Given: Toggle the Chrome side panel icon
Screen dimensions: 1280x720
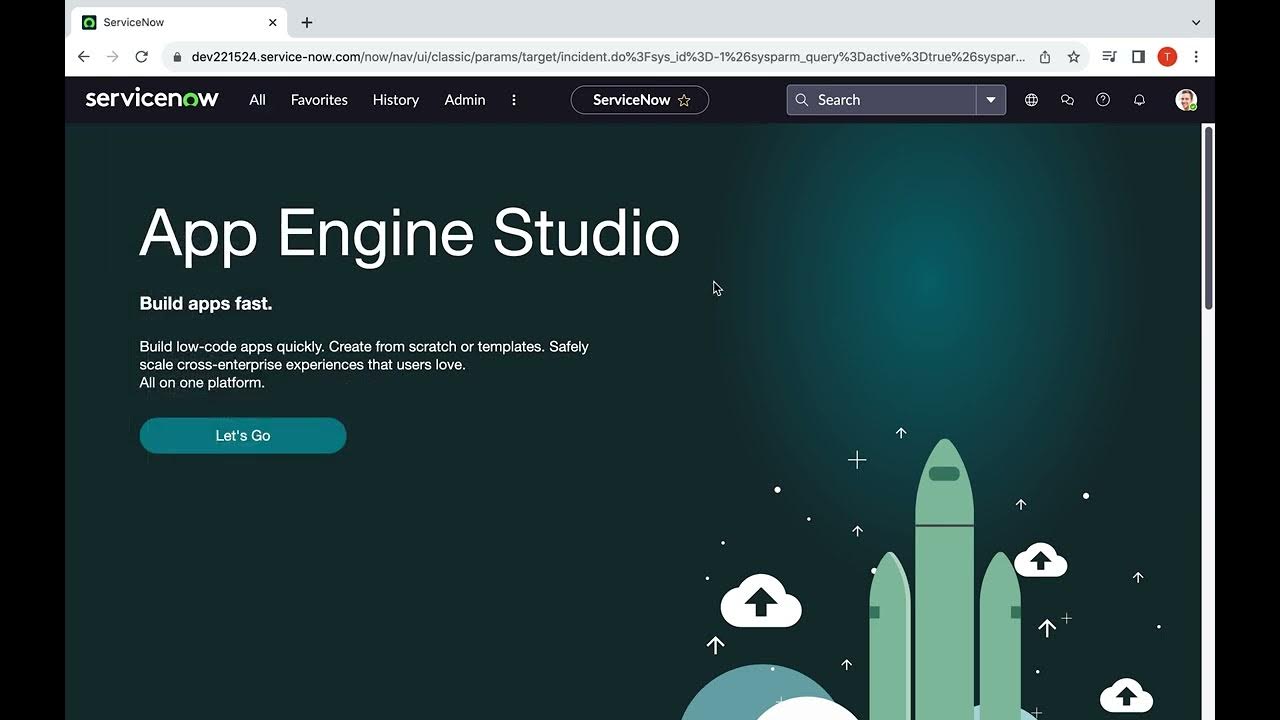Looking at the screenshot, I should [1138, 57].
